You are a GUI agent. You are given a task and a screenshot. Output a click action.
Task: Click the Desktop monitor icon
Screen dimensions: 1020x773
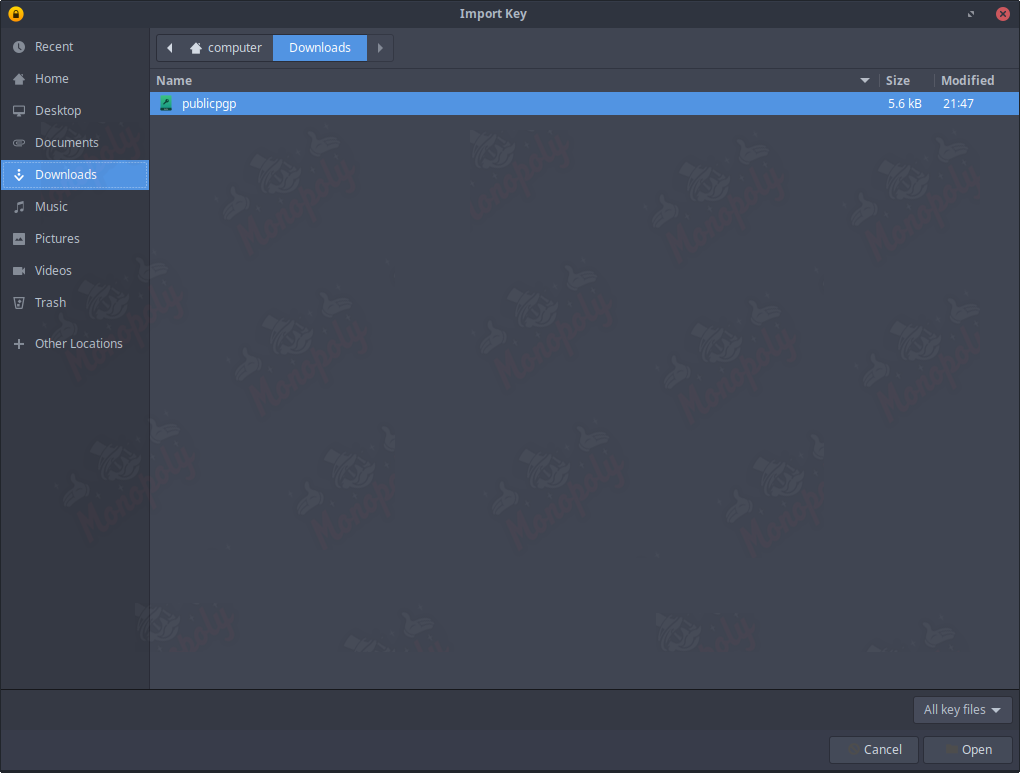coord(18,111)
